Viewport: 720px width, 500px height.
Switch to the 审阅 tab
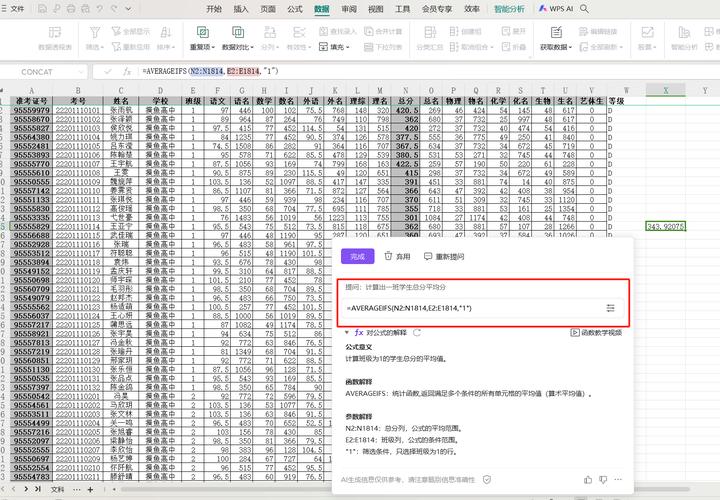[x=349, y=9]
